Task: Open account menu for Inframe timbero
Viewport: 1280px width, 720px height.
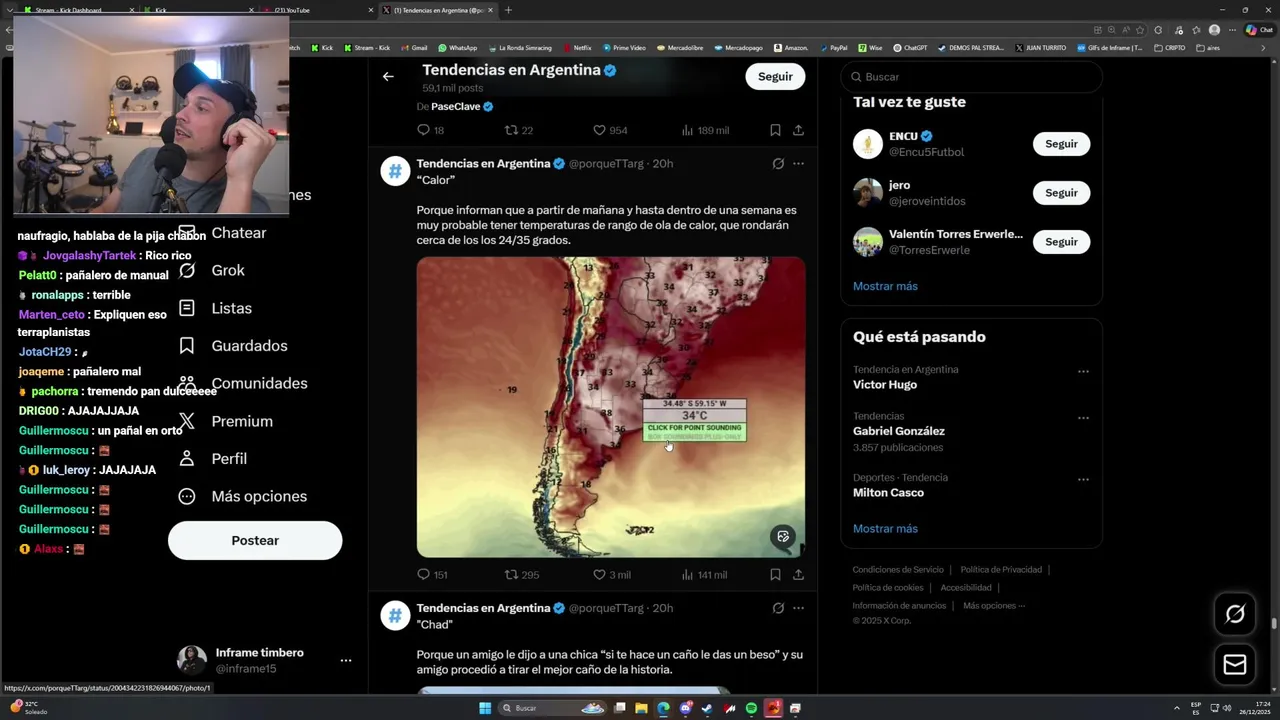Action: 345,661
